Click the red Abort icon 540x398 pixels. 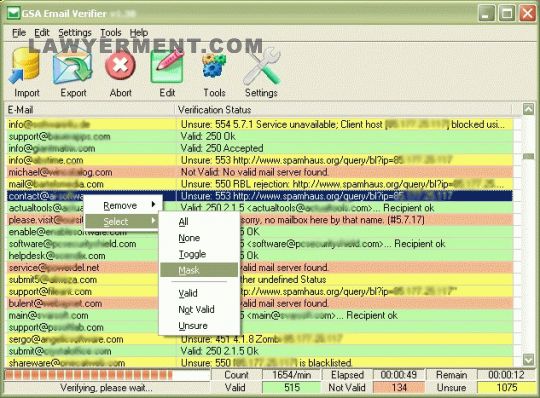(120, 65)
